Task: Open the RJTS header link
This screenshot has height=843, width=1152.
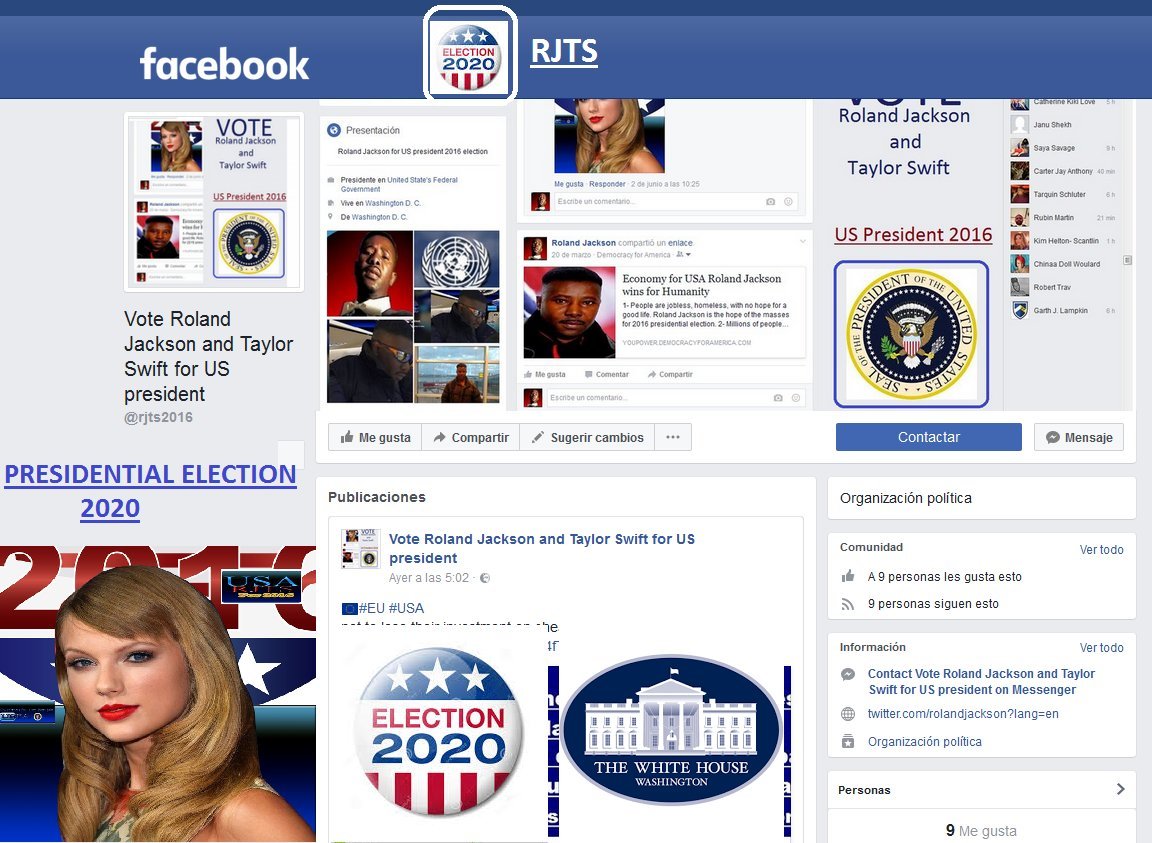Action: (564, 51)
